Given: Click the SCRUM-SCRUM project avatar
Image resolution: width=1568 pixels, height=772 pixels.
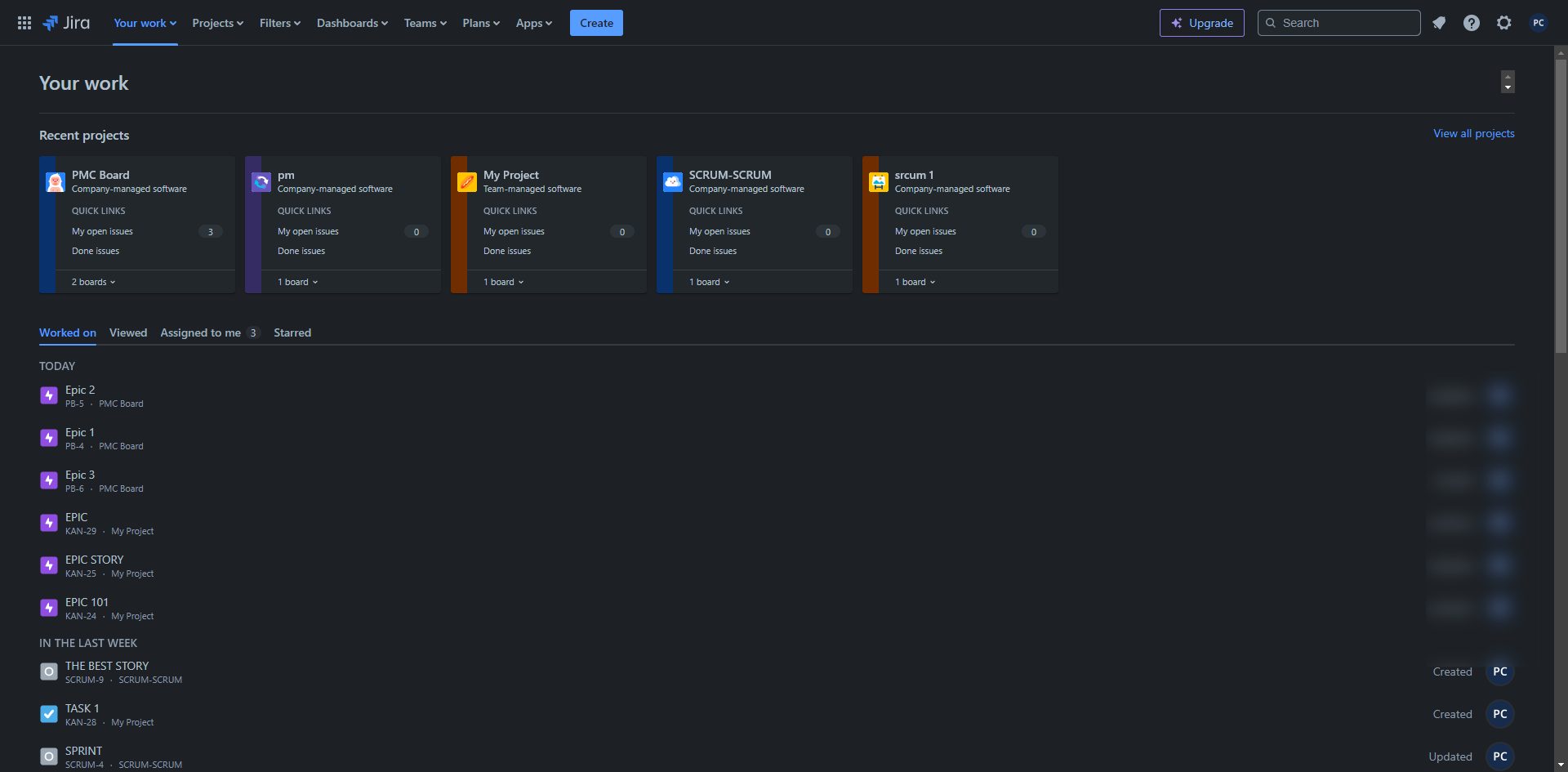Looking at the screenshot, I should 673,182.
